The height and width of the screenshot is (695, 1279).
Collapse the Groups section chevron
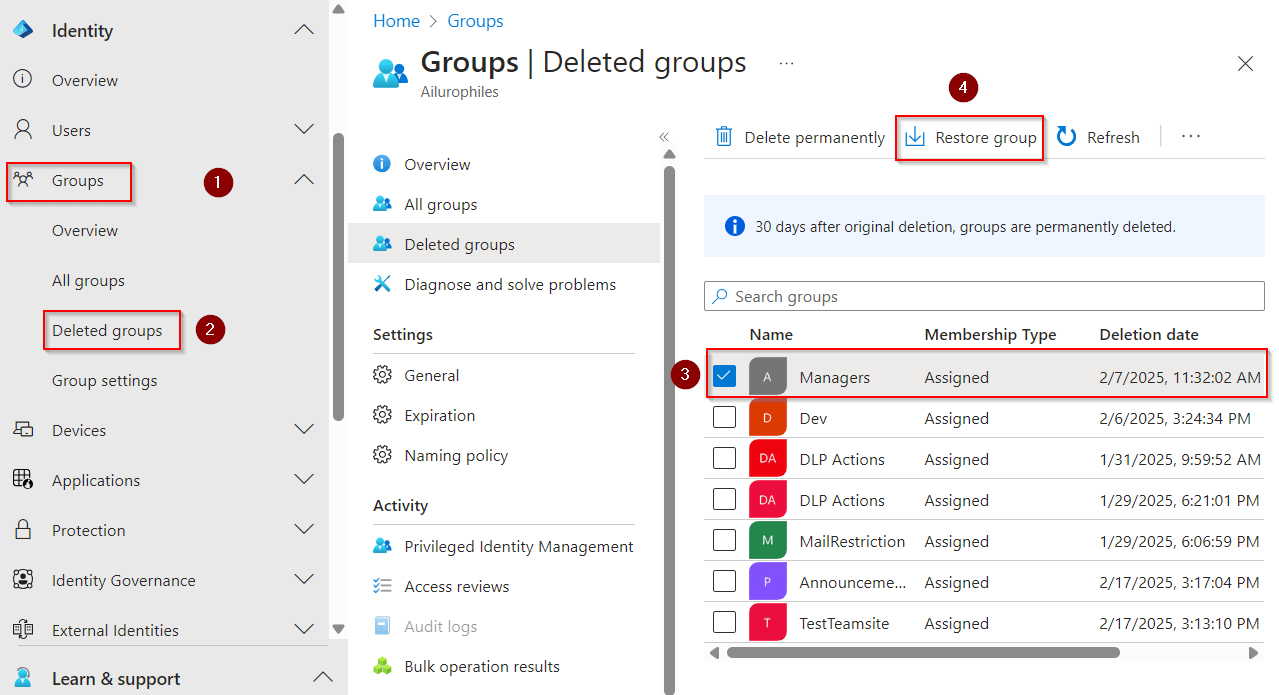(303, 180)
